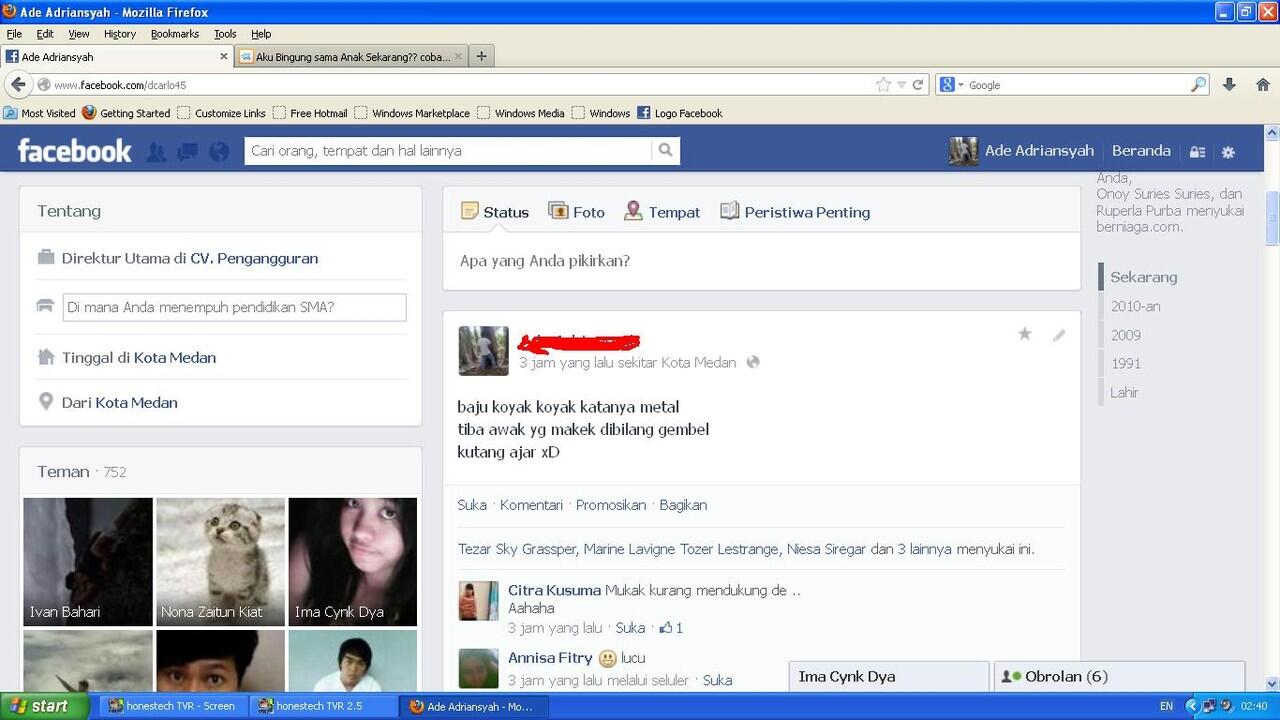The height and width of the screenshot is (720, 1280).
Task: Click the status box Apa yang Anda pikirkan
Action: coord(762,261)
